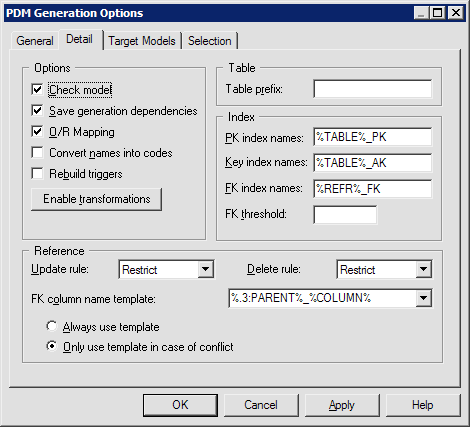Enable Convert names into codes

(x=37, y=152)
